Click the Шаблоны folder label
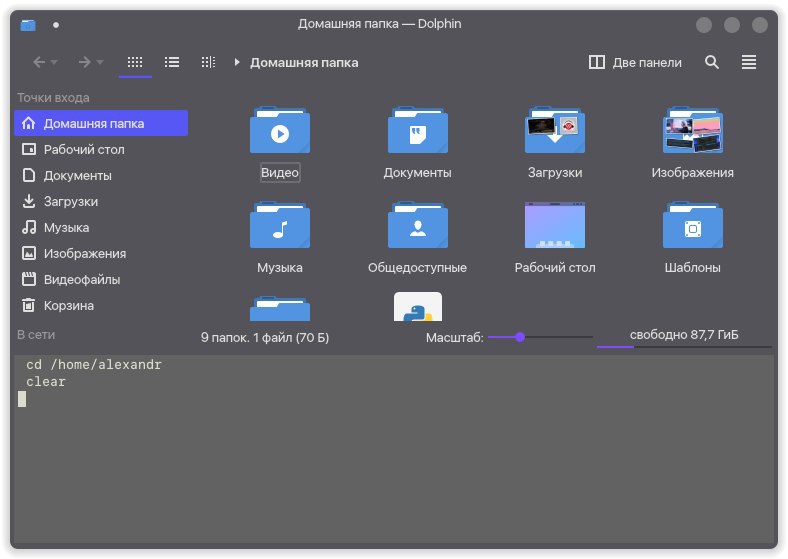The image size is (788, 559). tap(693, 267)
